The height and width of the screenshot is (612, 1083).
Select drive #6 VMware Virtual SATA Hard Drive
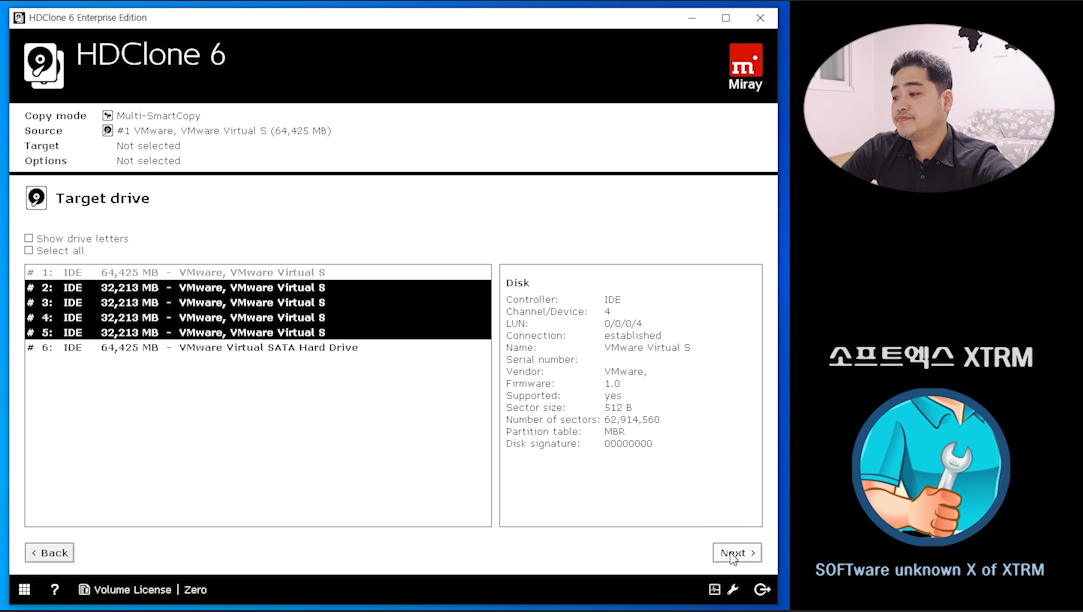[x=258, y=347]
